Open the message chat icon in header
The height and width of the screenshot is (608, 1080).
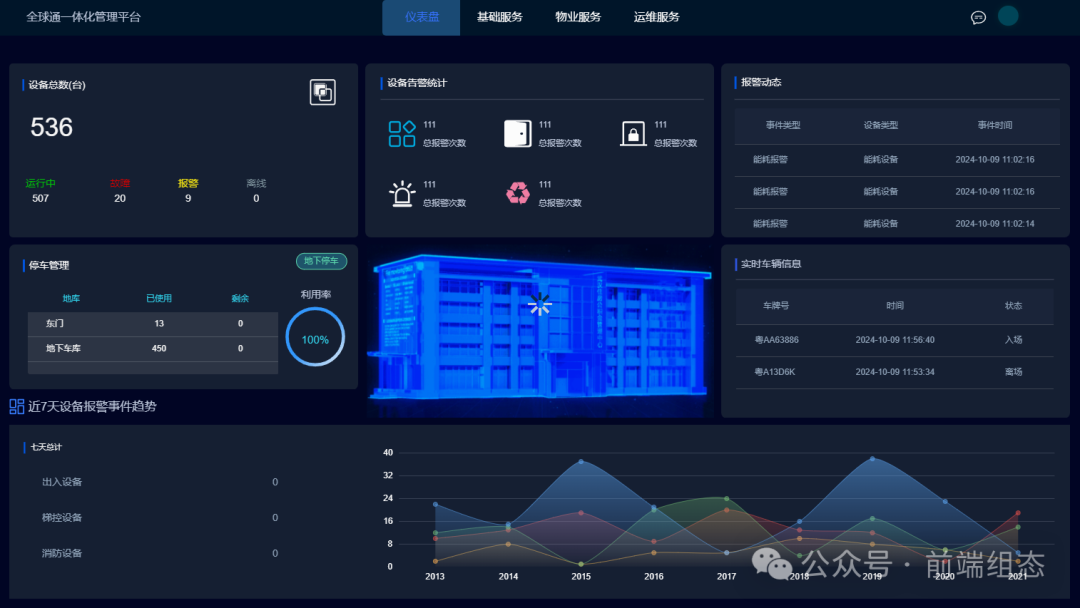tap(978, 18)
